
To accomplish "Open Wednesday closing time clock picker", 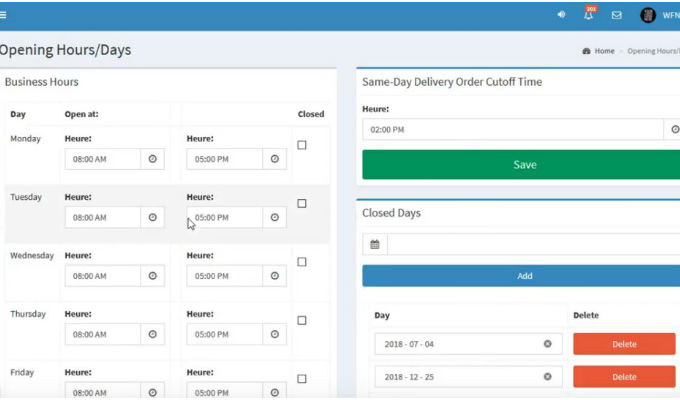I will (x=275, y=276).
